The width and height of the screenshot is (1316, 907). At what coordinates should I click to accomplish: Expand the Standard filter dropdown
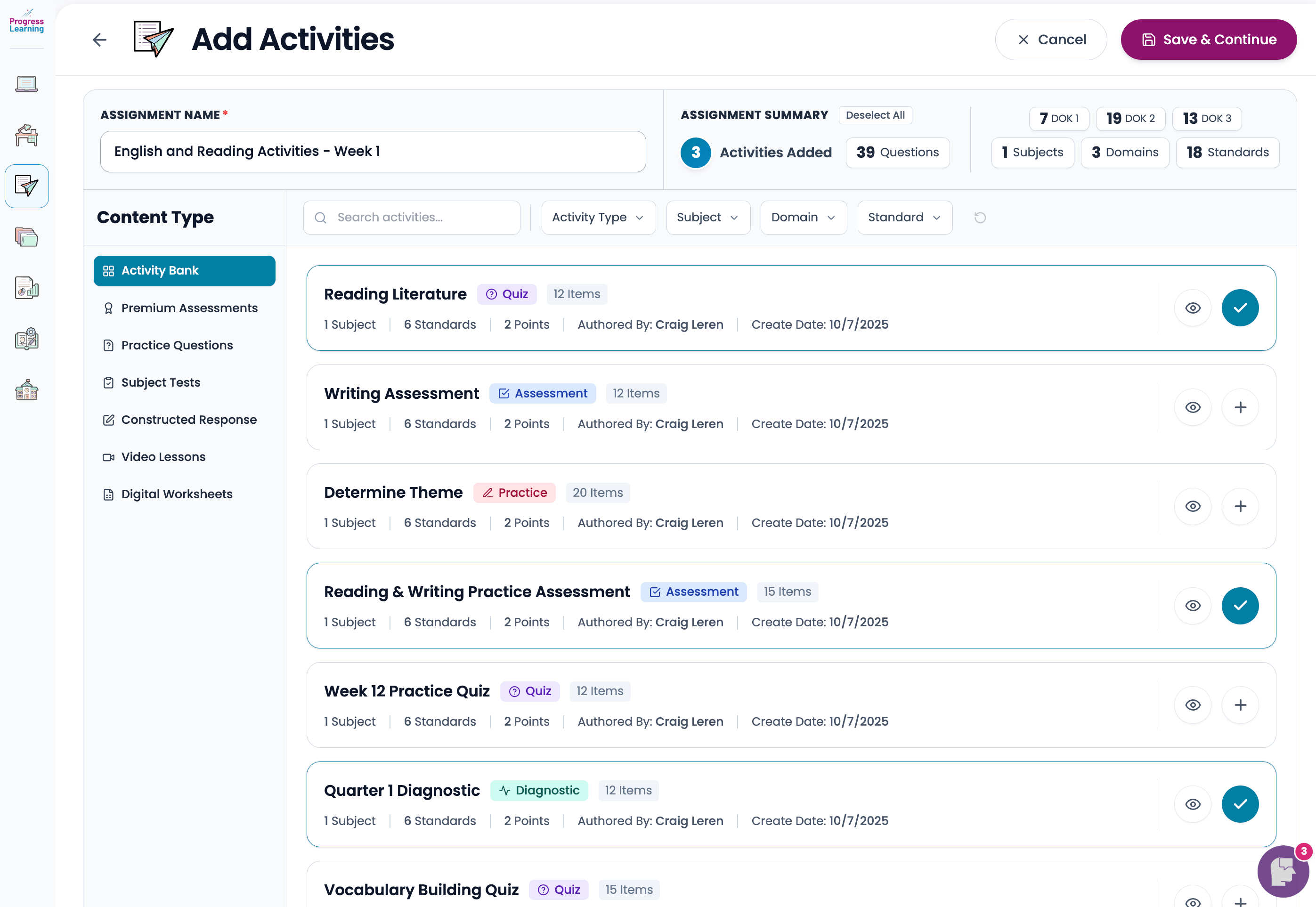click(x=904, y=217)
